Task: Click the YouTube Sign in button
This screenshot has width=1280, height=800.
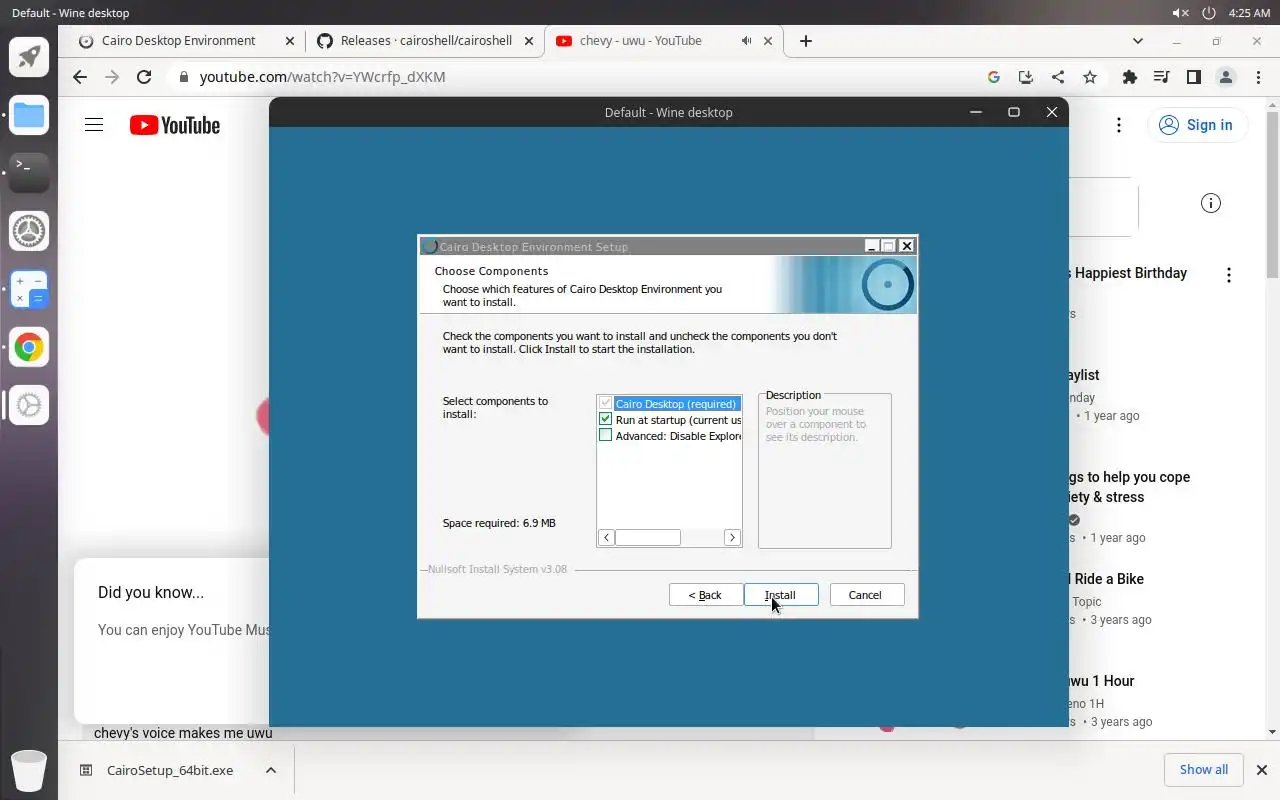Action: point(1196,125)
